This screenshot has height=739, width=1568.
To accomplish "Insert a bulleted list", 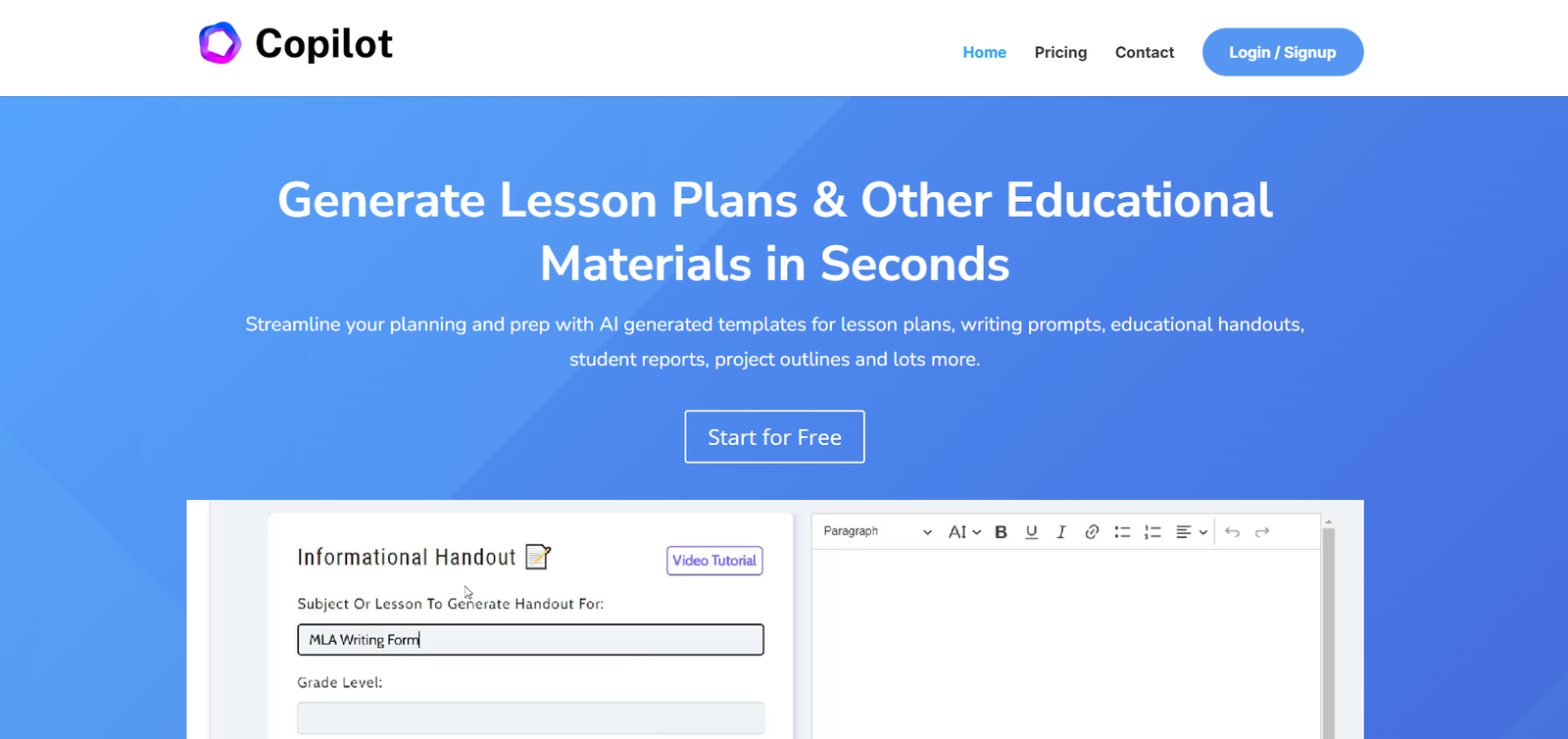I will (x=1122, y=532).
